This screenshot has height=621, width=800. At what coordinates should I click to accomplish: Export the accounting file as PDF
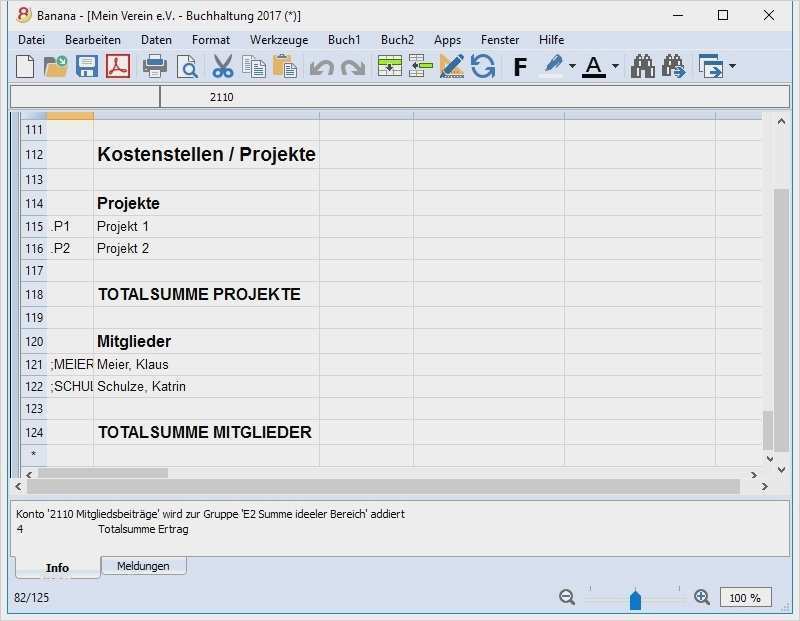pos(118,66)
